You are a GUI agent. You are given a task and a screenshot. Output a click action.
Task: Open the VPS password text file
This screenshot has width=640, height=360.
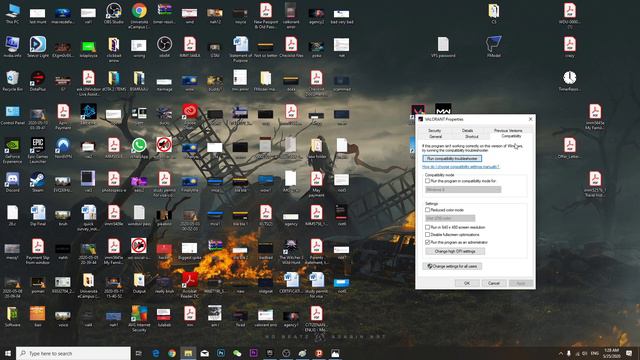443,47
